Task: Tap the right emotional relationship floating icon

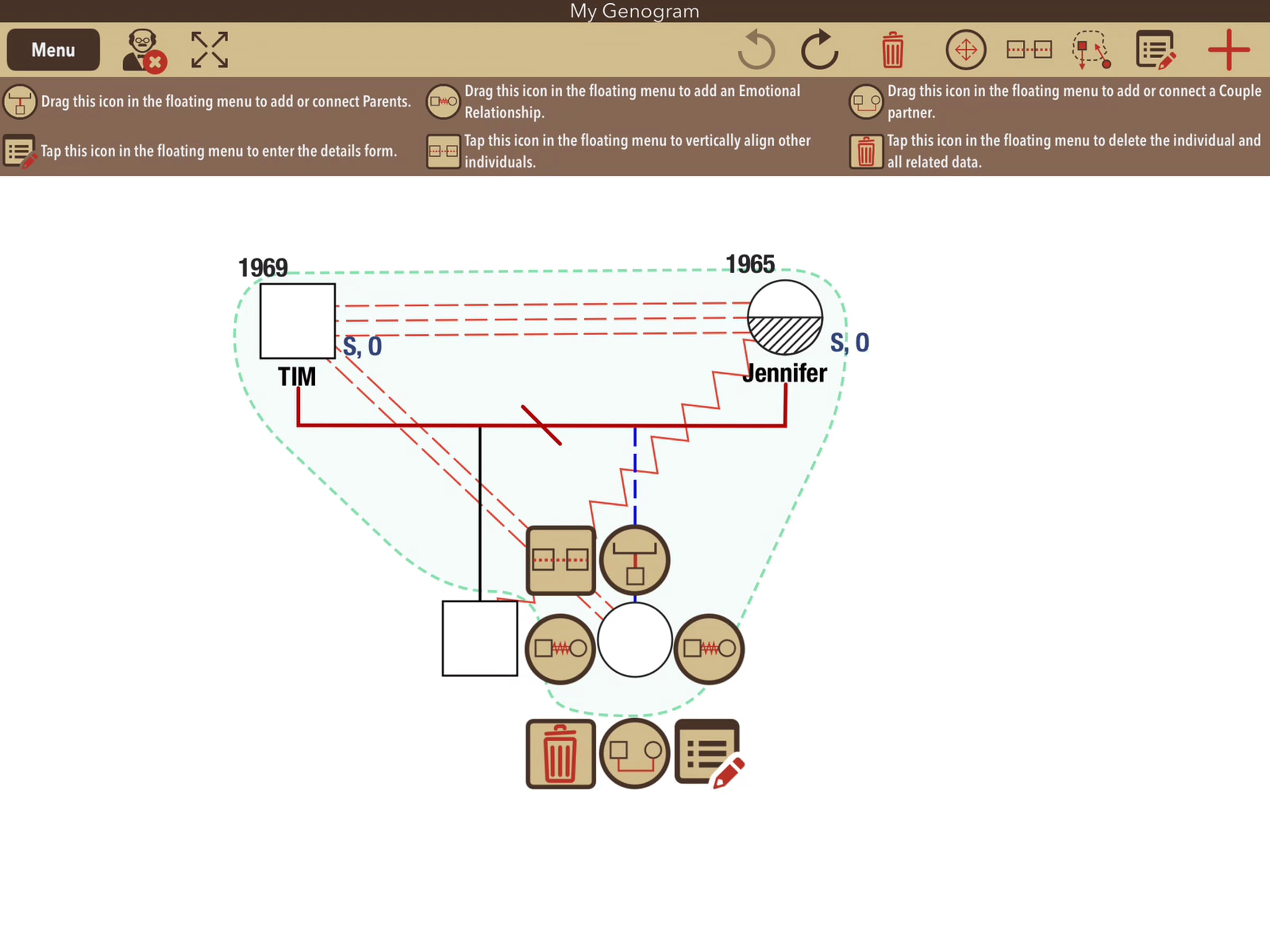Action: click(709, 649)
